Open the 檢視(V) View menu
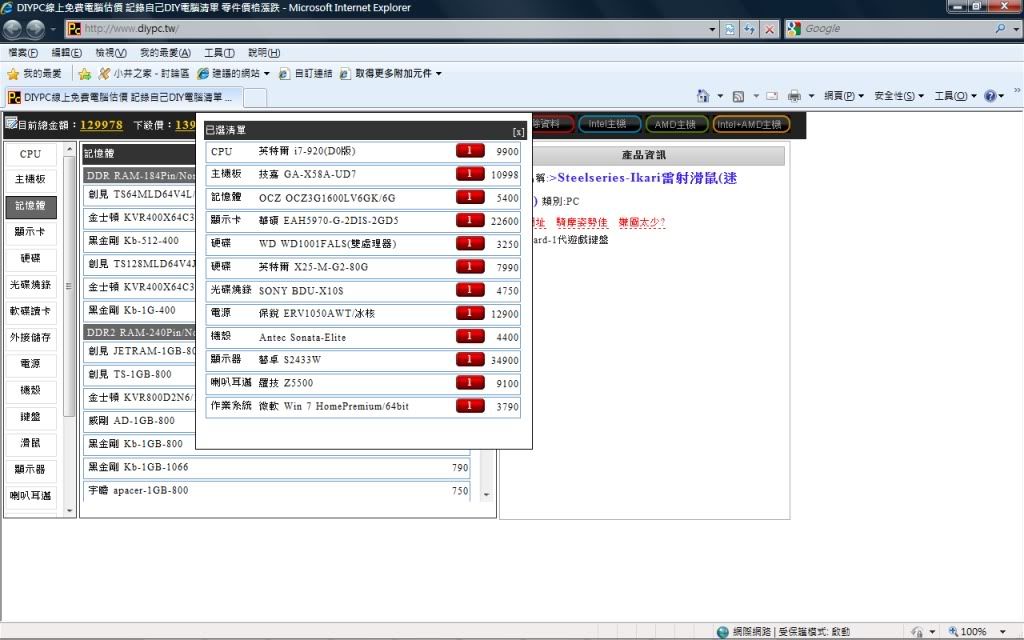Screen dimensions: 1024x640 tap(110, 52)
